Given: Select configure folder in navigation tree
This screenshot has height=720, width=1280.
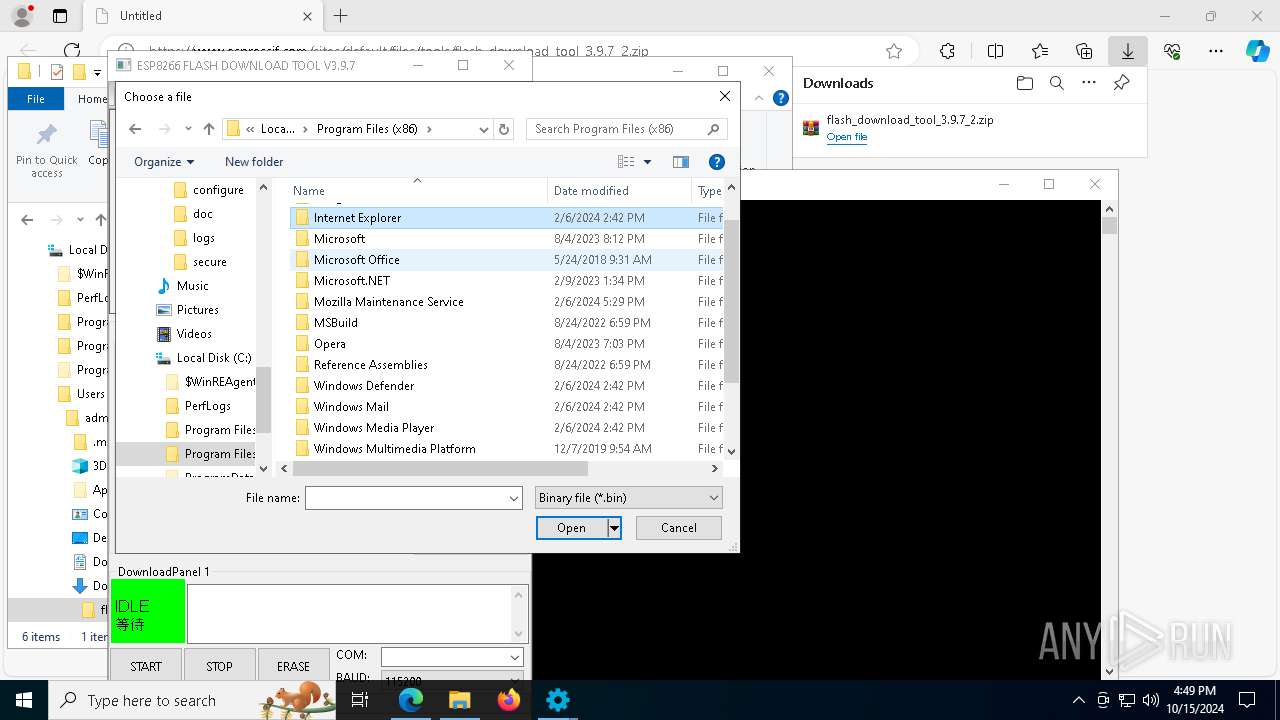Looking at the screenshot, I should pos(208,190).
